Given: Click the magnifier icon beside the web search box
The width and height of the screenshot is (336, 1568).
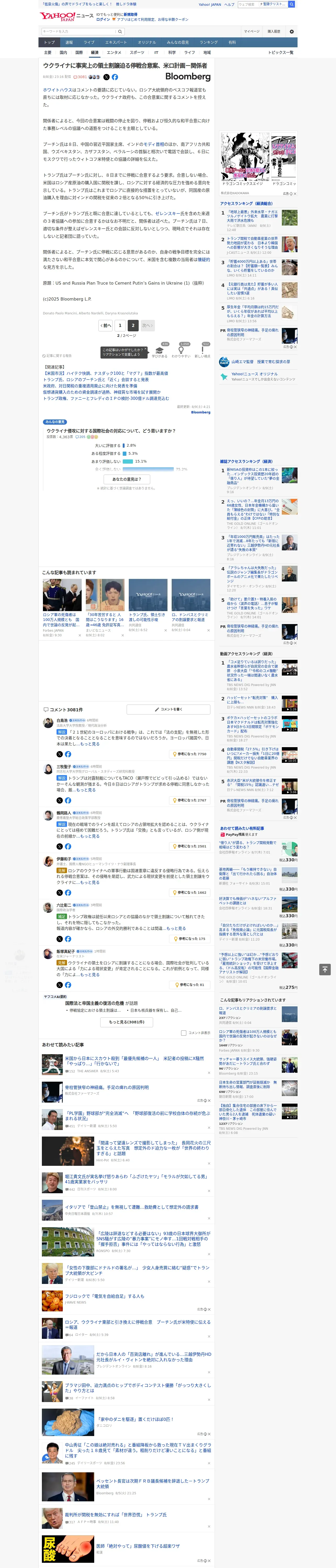Looking at the screenshot, I should tap(292, 4).
